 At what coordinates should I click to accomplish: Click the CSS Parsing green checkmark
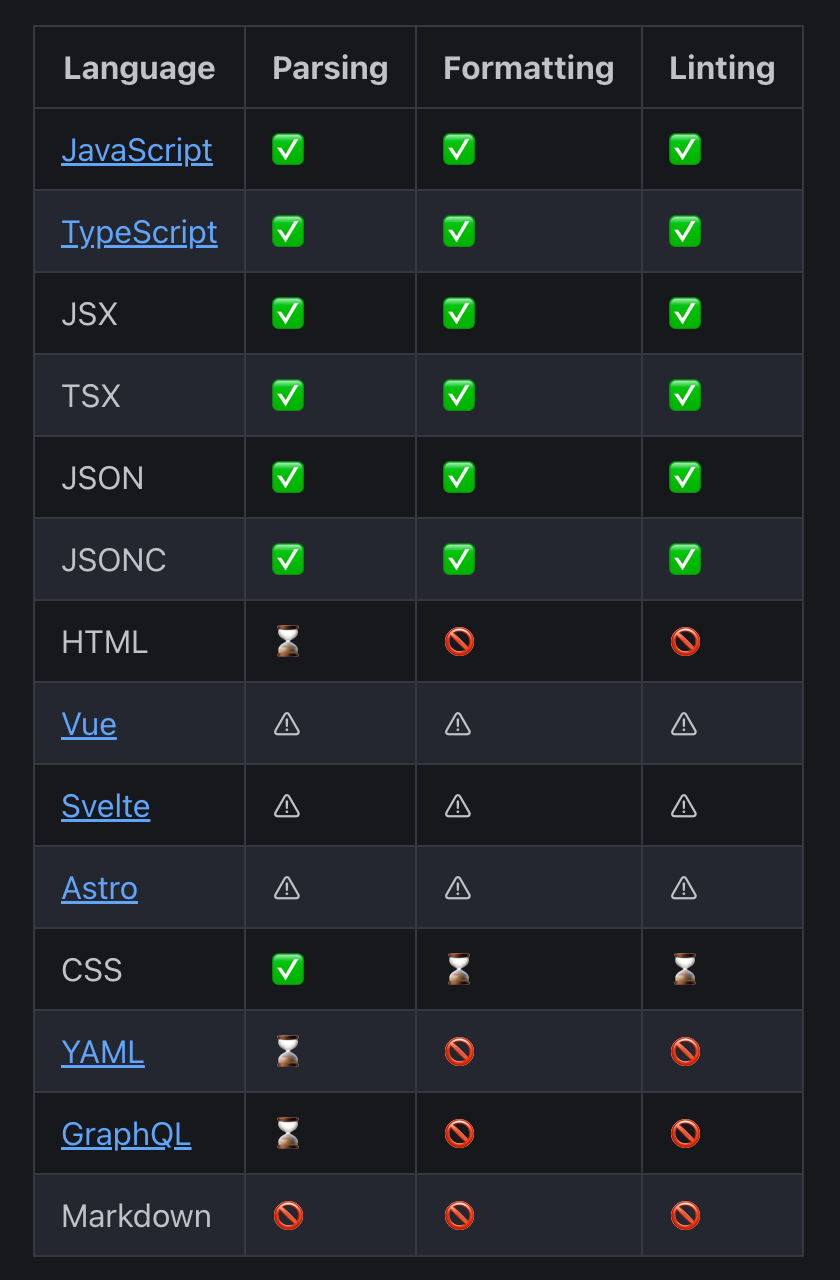click(x=288, y=970)
